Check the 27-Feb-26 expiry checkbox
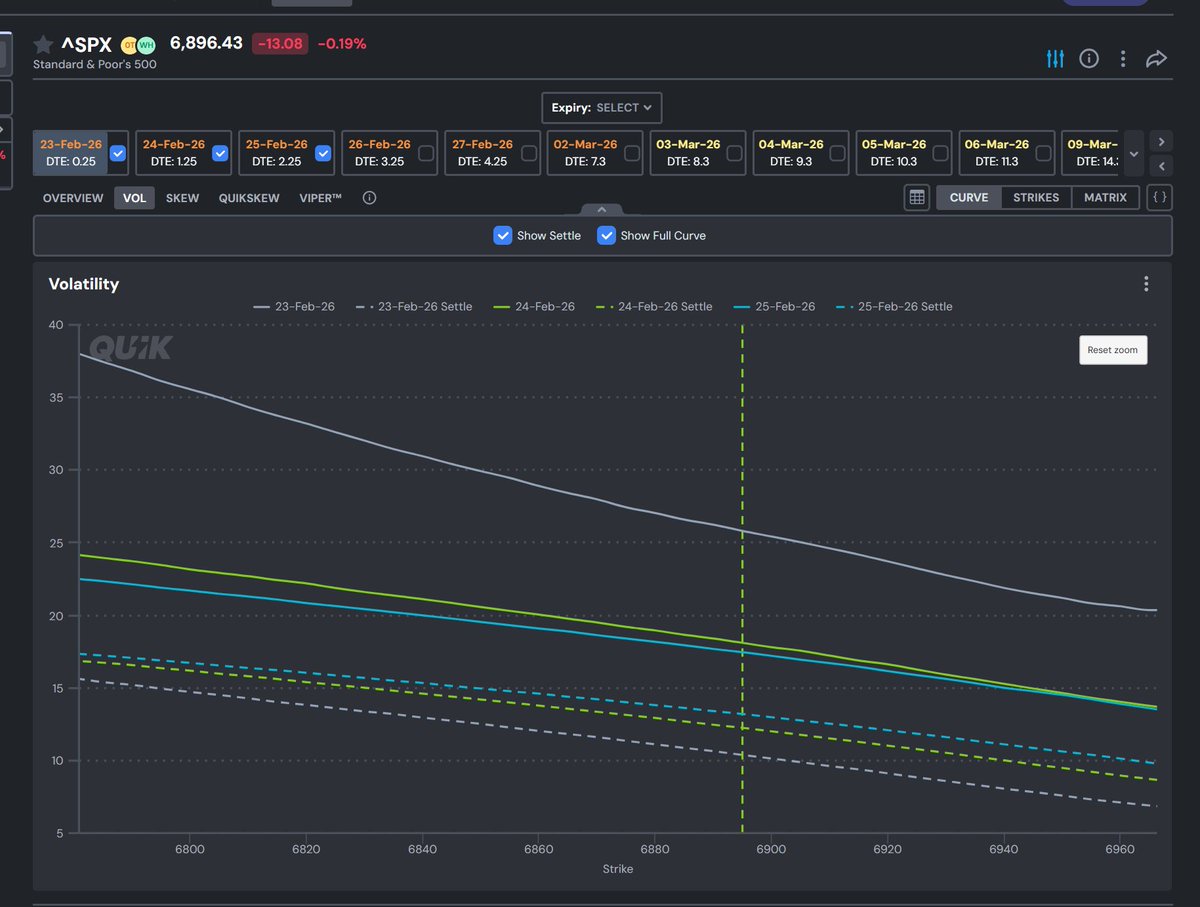Screen dimensions: 1200x907 point(529,153)
